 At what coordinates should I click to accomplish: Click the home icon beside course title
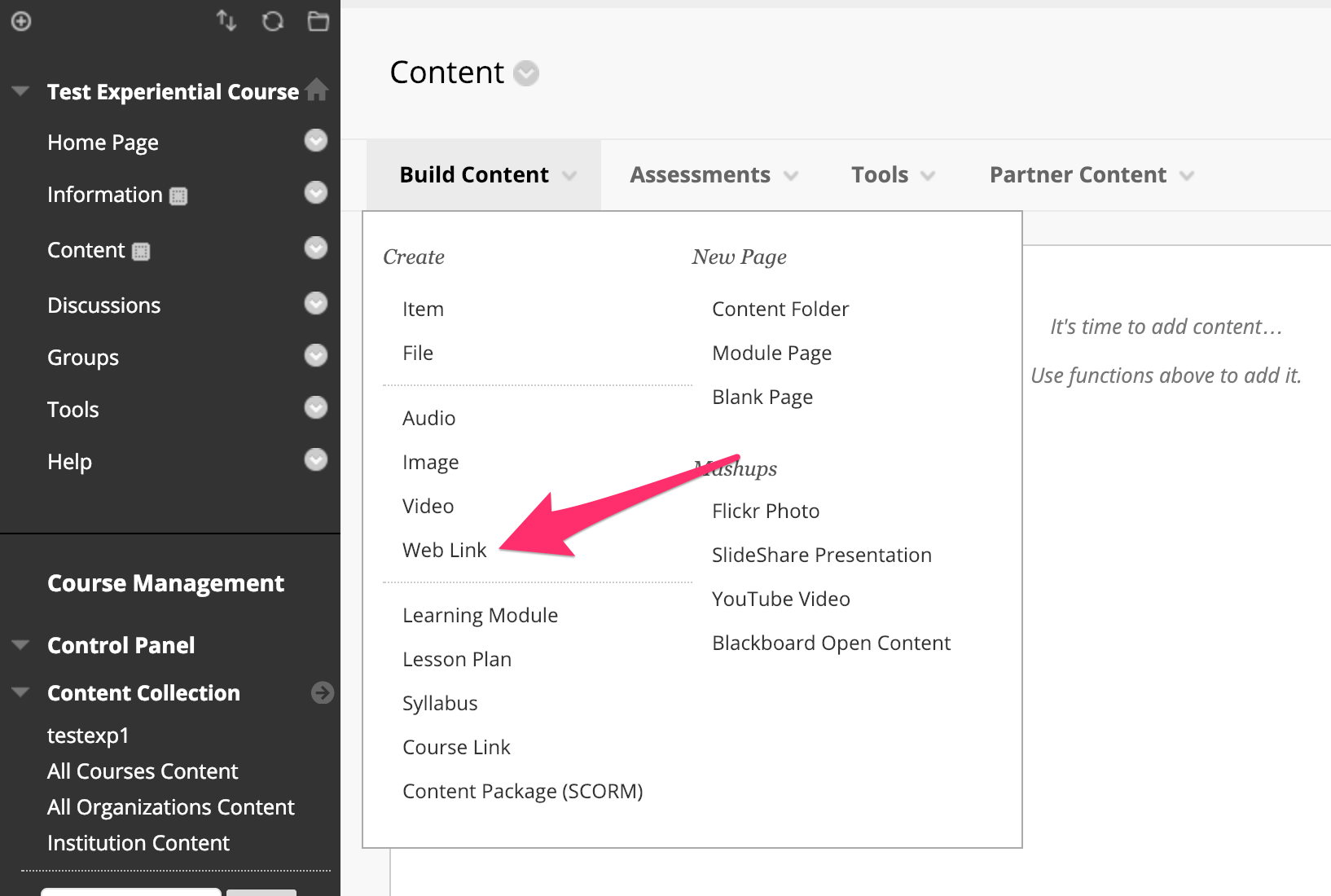317,90
